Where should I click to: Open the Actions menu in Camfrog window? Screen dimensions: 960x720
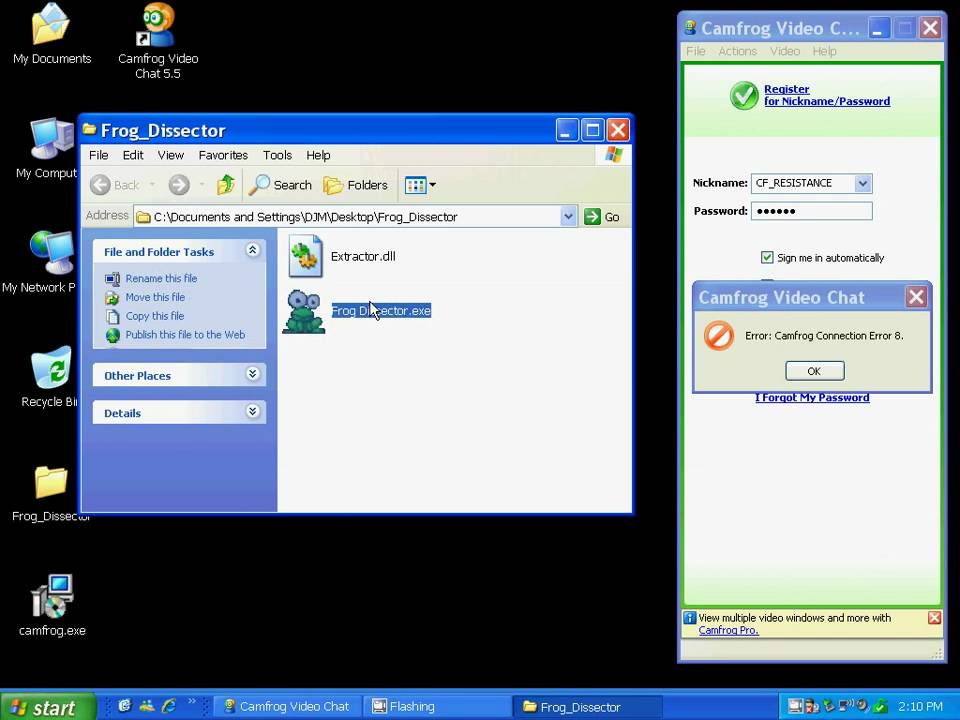click(738, 51)
